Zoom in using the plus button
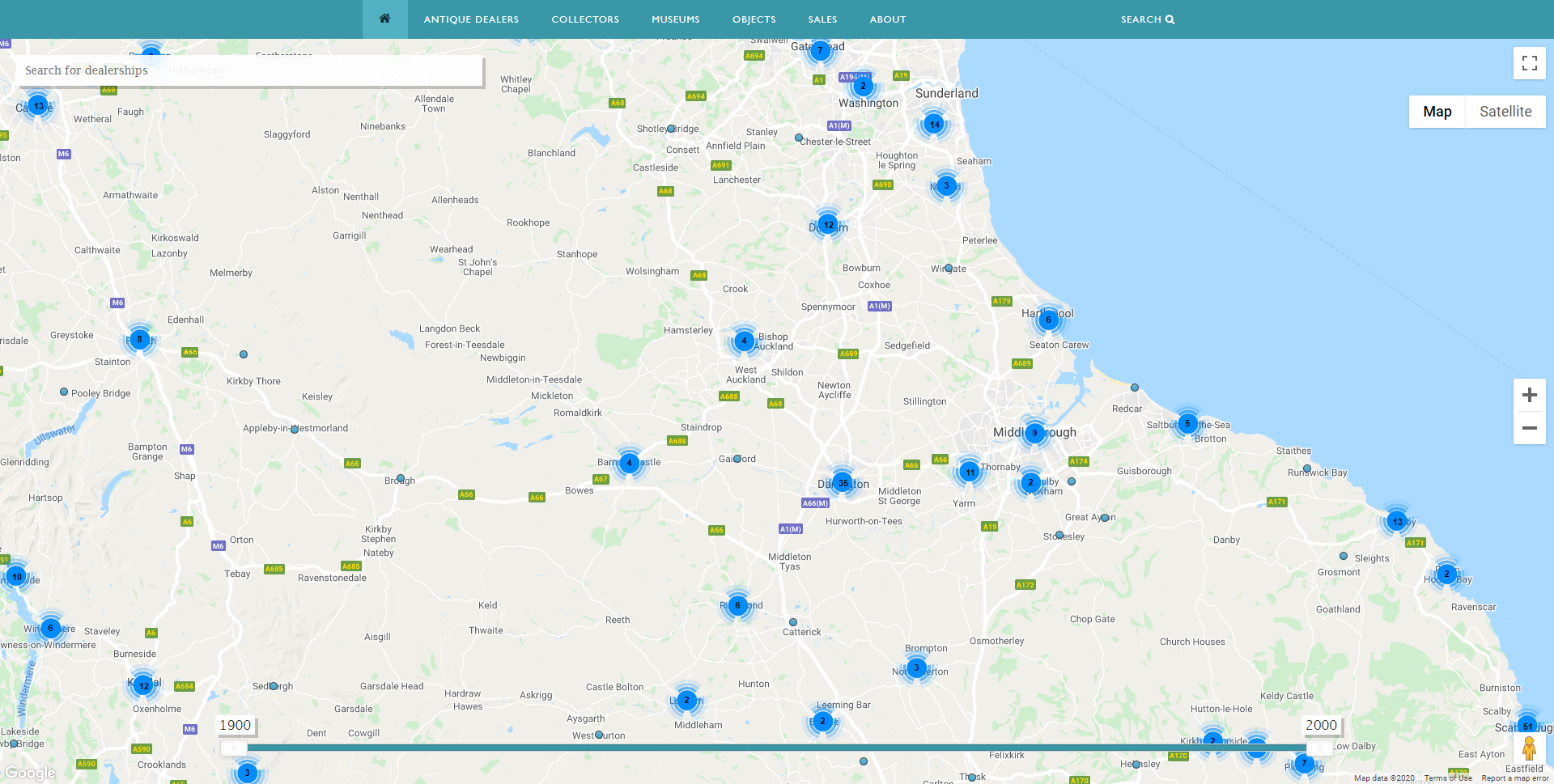Screen dimensions: 1554x784 [1529, 395]
